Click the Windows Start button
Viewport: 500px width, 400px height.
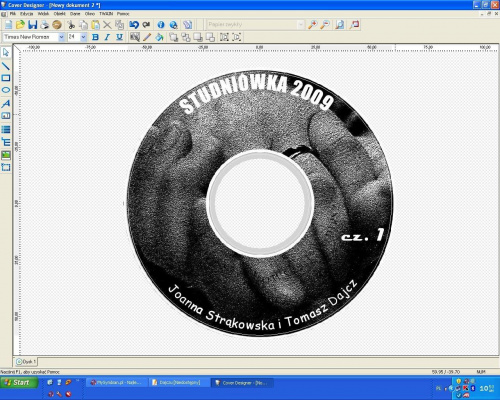point(19,383)
